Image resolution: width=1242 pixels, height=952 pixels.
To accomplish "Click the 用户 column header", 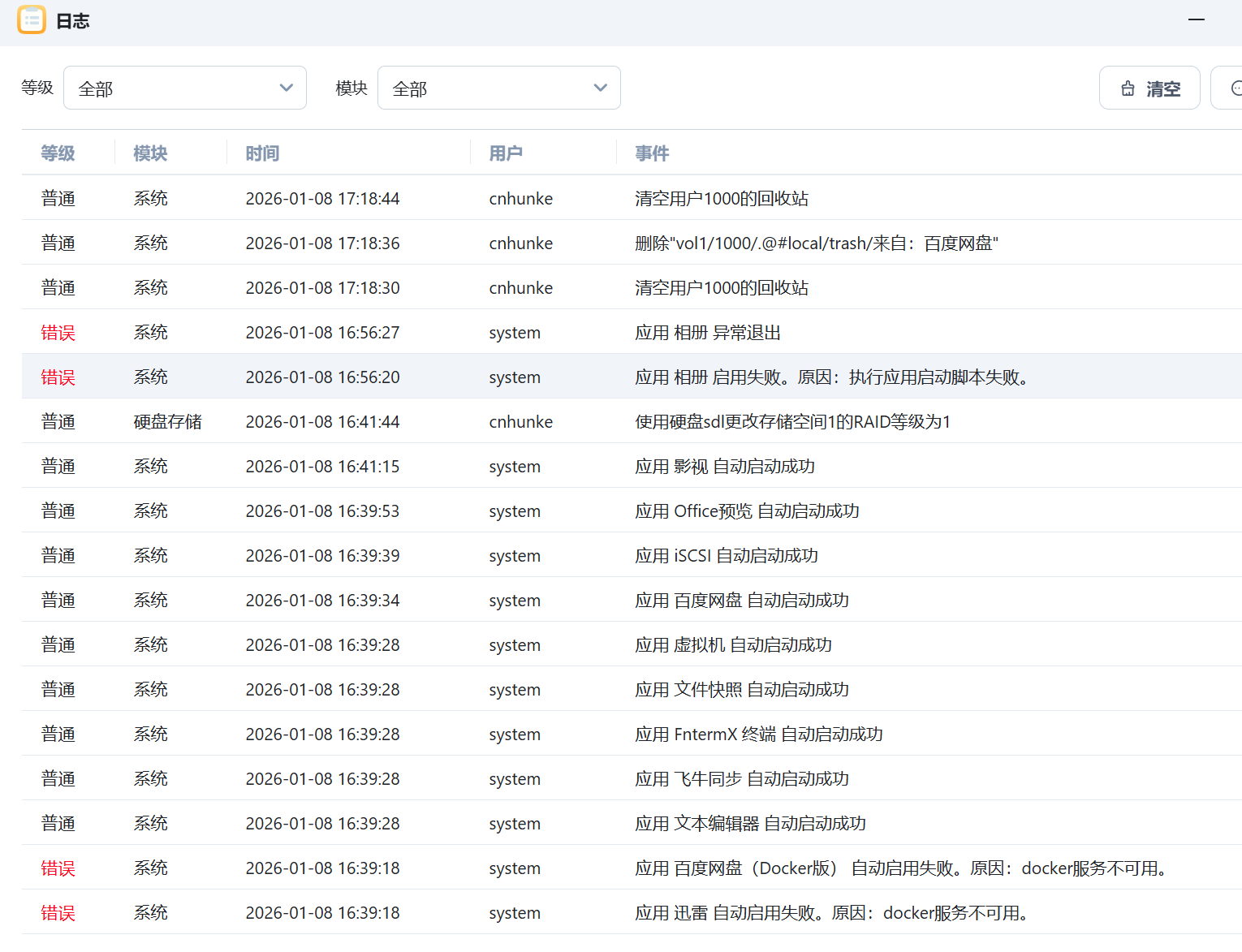I will pyautogui.click(x=506, y=153).
